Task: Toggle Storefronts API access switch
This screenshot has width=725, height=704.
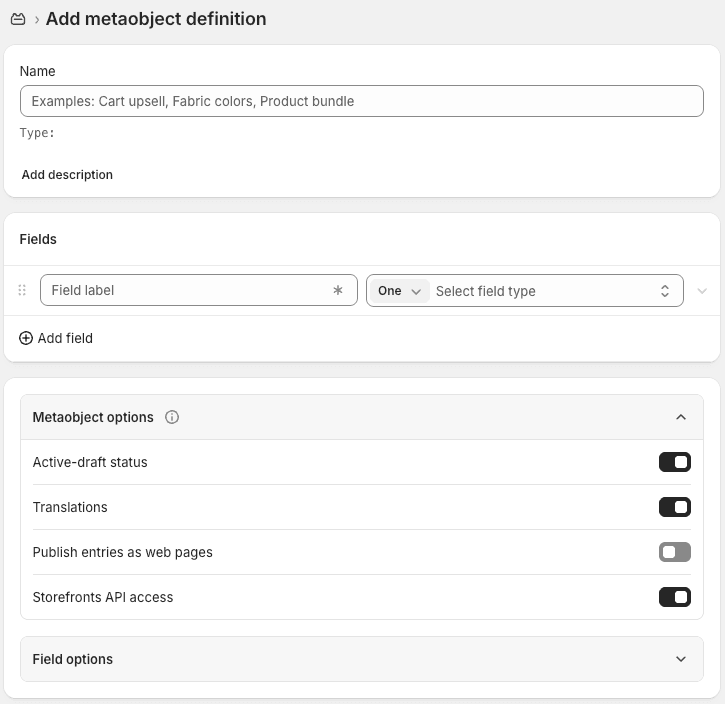Action: tap(674, 597)
